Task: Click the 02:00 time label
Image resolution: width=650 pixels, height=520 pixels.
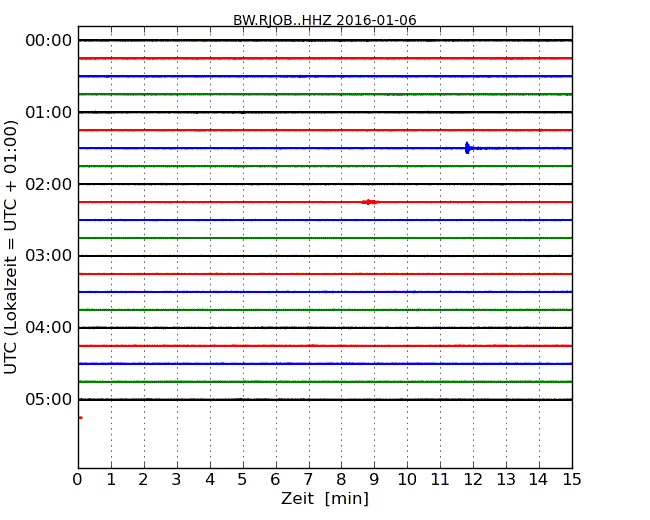Action: (49, 184)
